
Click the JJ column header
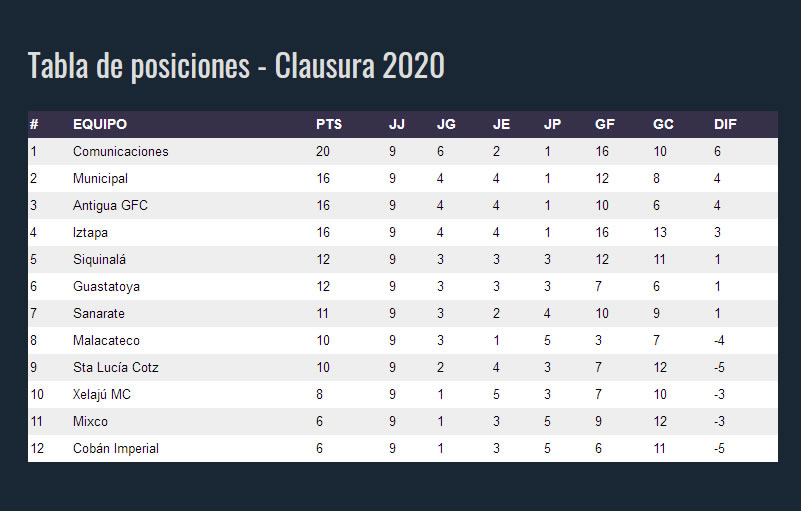click(x=396, y=124)
